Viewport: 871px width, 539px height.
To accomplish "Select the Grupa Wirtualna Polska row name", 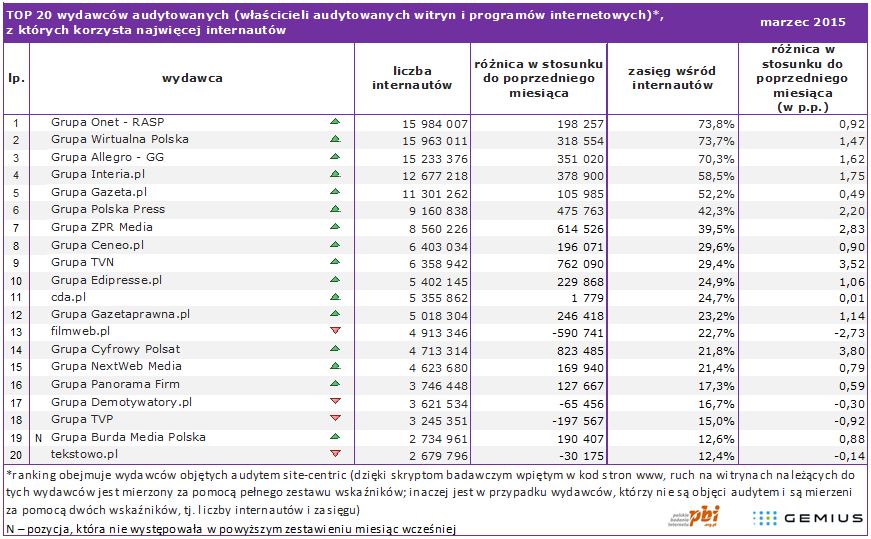I will [119, 140].
